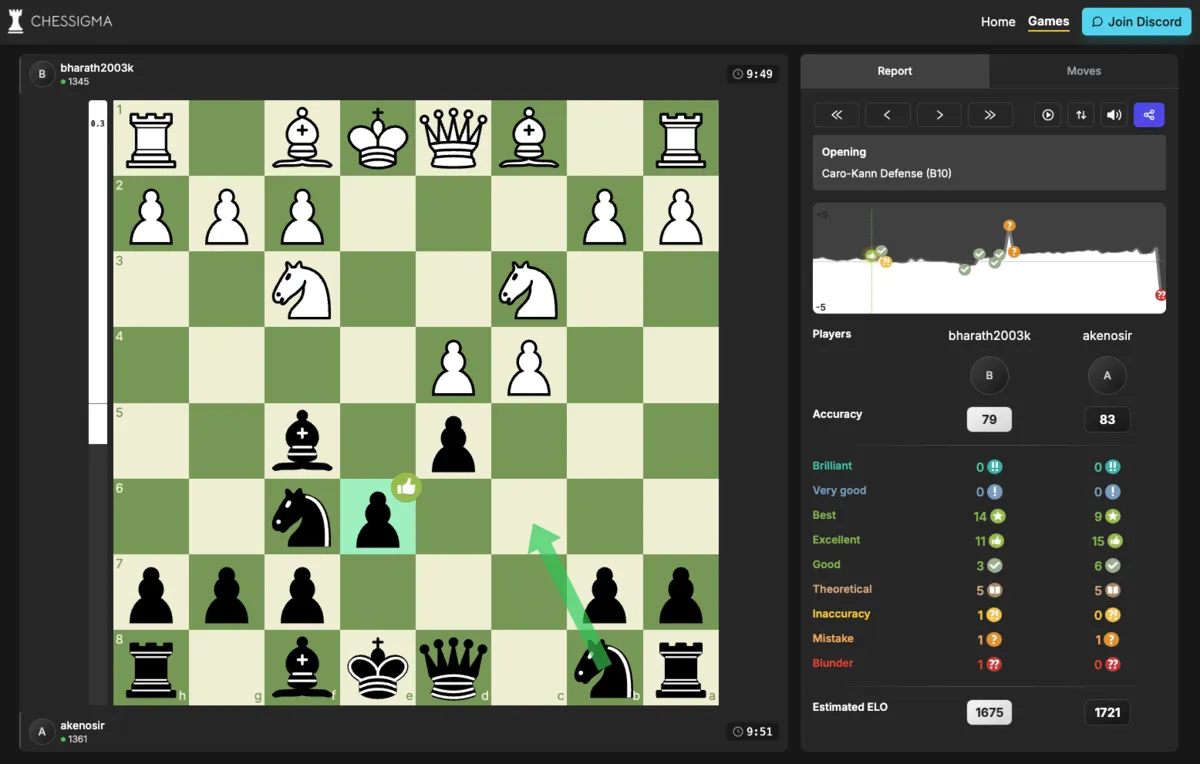
Task: Select the white queen on the board
Action: coord(453,137)
